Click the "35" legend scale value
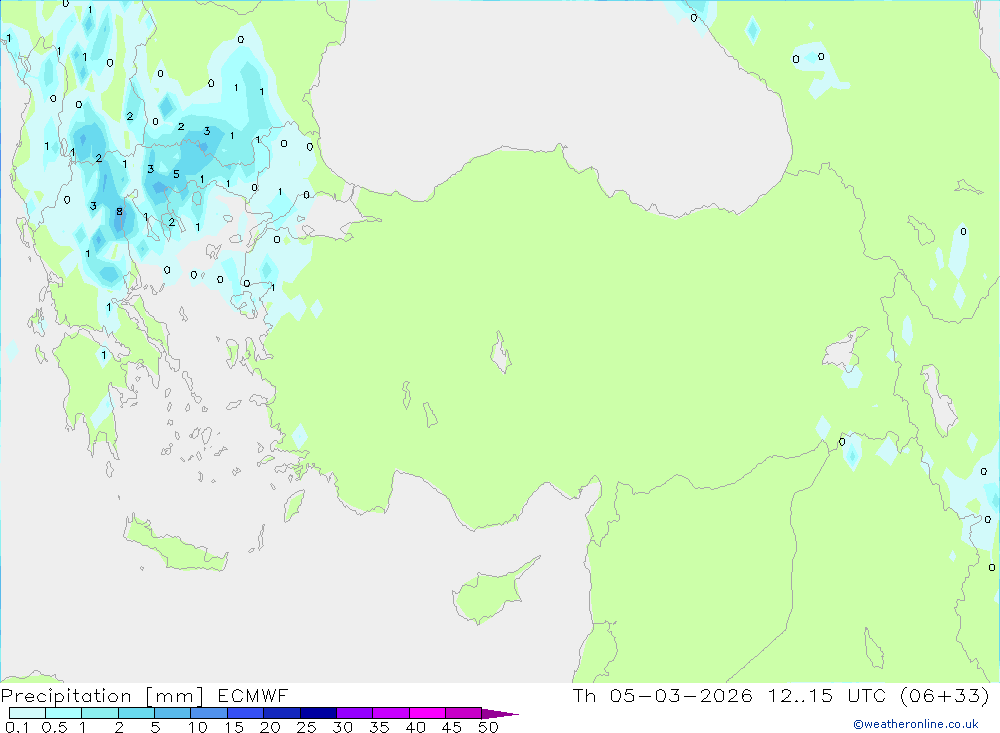The width and height of the screenshot is (1000, 733). 379,727
